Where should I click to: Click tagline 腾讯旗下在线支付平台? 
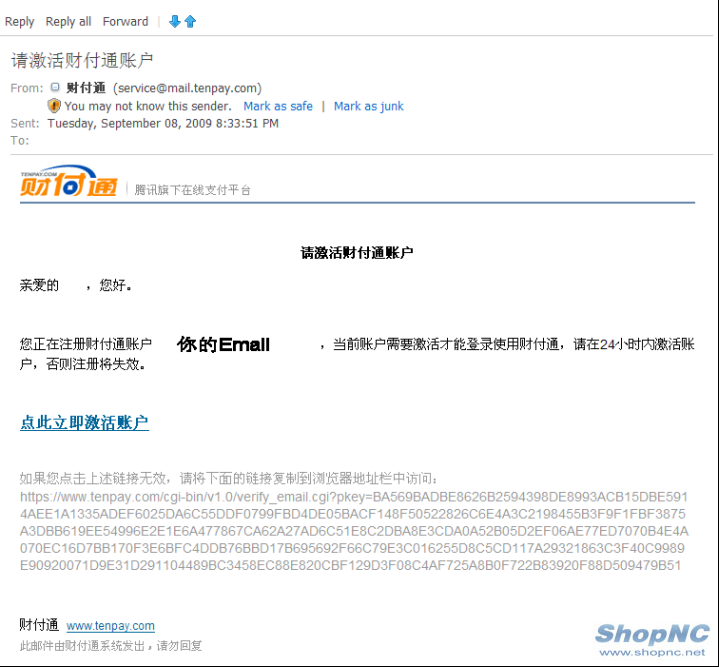tap(193, 190)
